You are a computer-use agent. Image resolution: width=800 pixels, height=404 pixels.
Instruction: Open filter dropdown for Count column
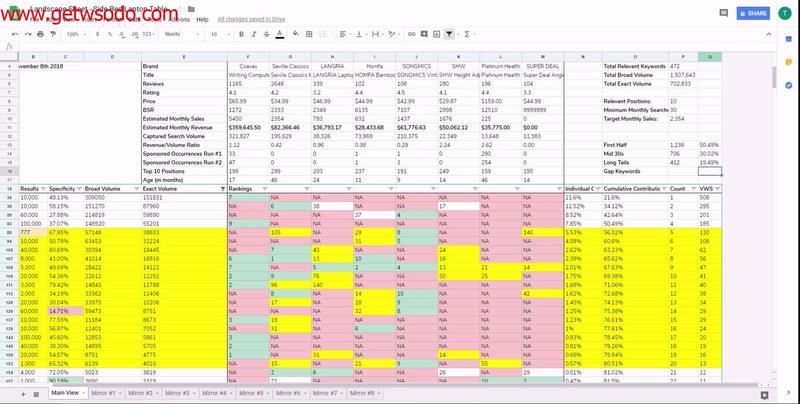(693, 189)
